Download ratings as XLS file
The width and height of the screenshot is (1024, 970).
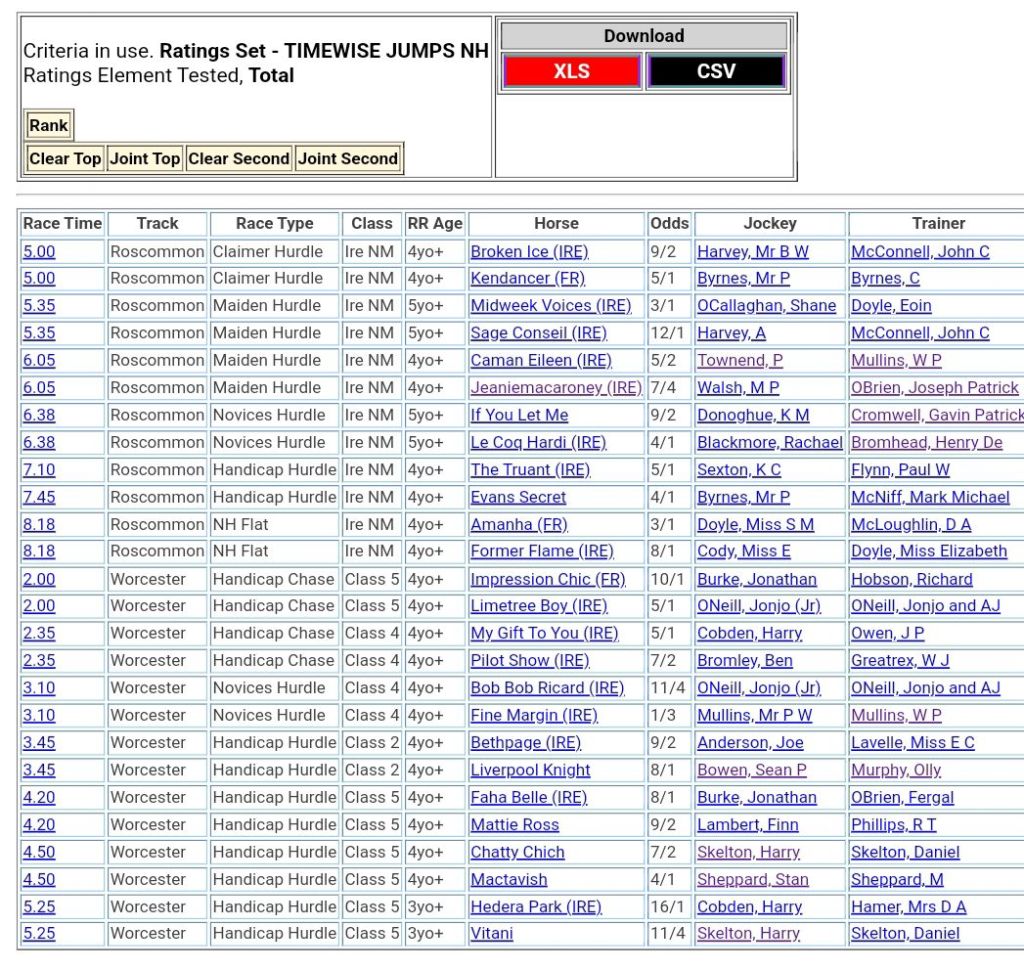pyautogui.click(x=571, y=72)
